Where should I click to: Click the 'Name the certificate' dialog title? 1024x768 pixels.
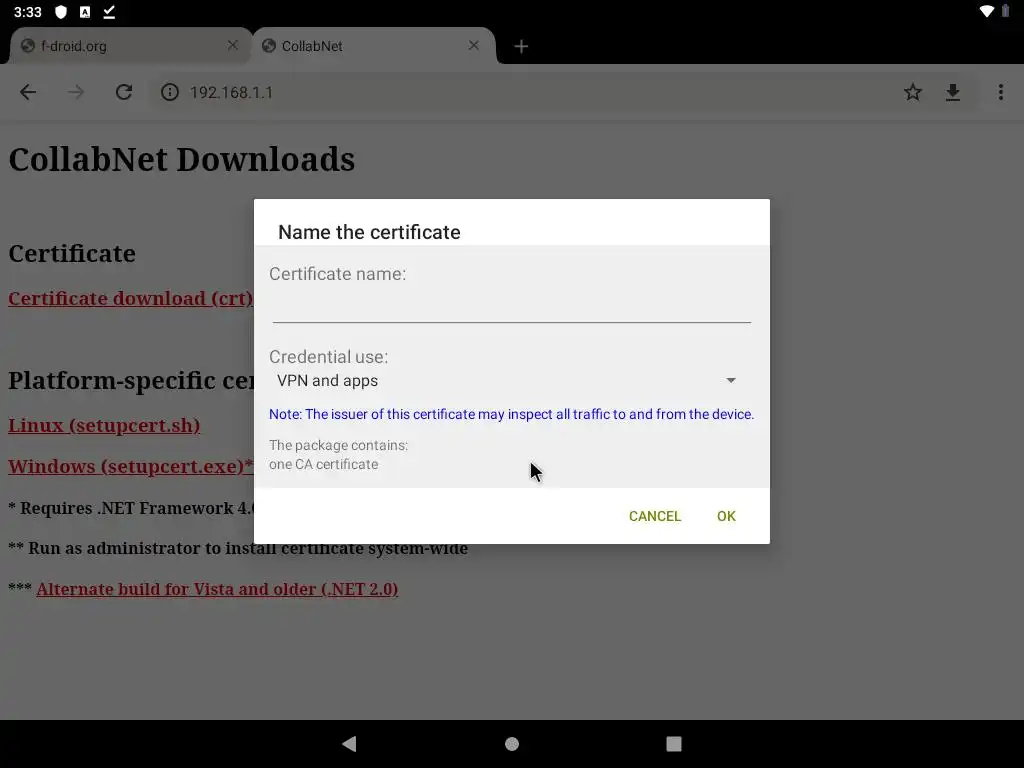click(x=369, y=232)
